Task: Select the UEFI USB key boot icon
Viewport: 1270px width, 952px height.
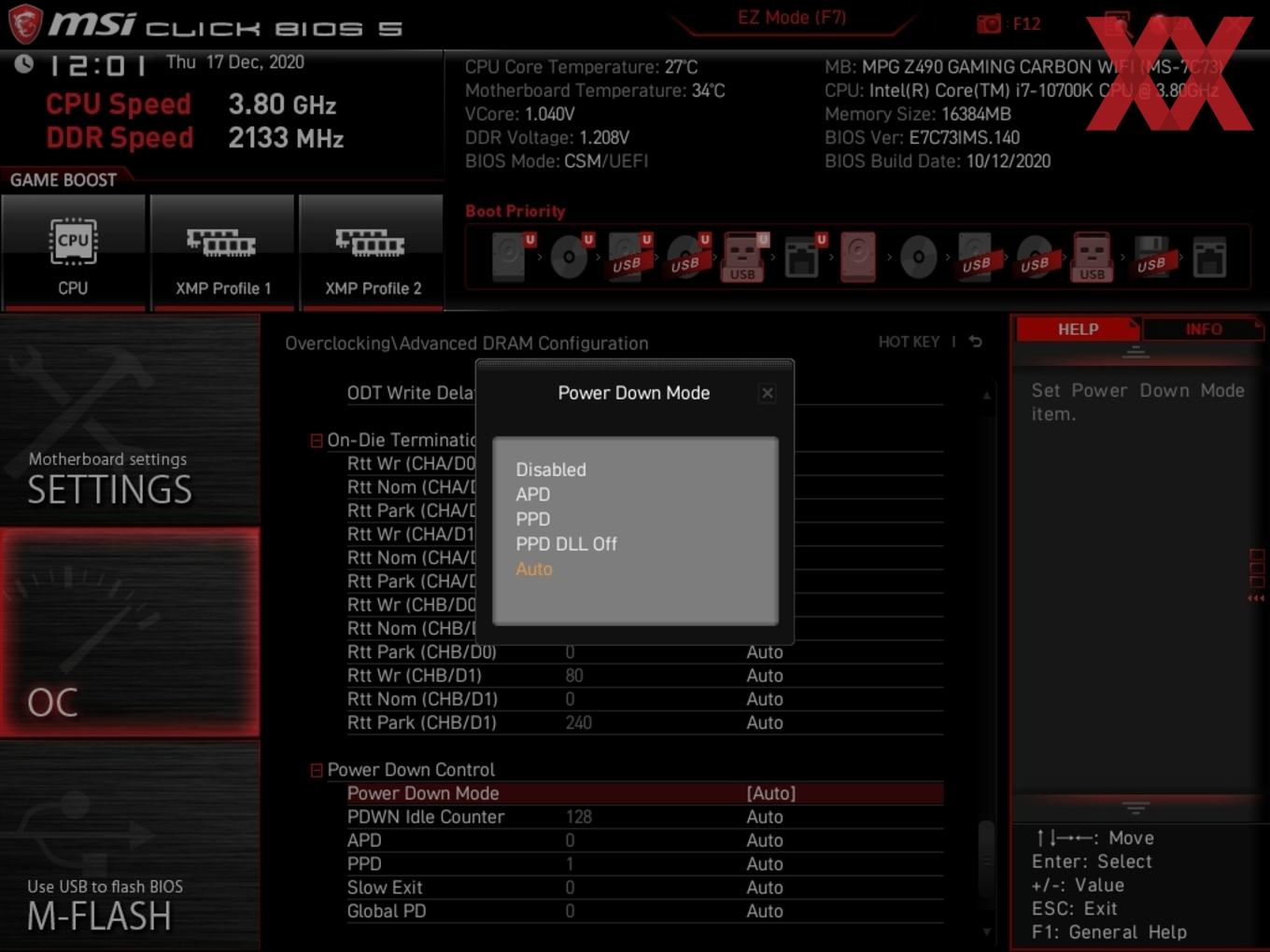Action: [744, 257]
